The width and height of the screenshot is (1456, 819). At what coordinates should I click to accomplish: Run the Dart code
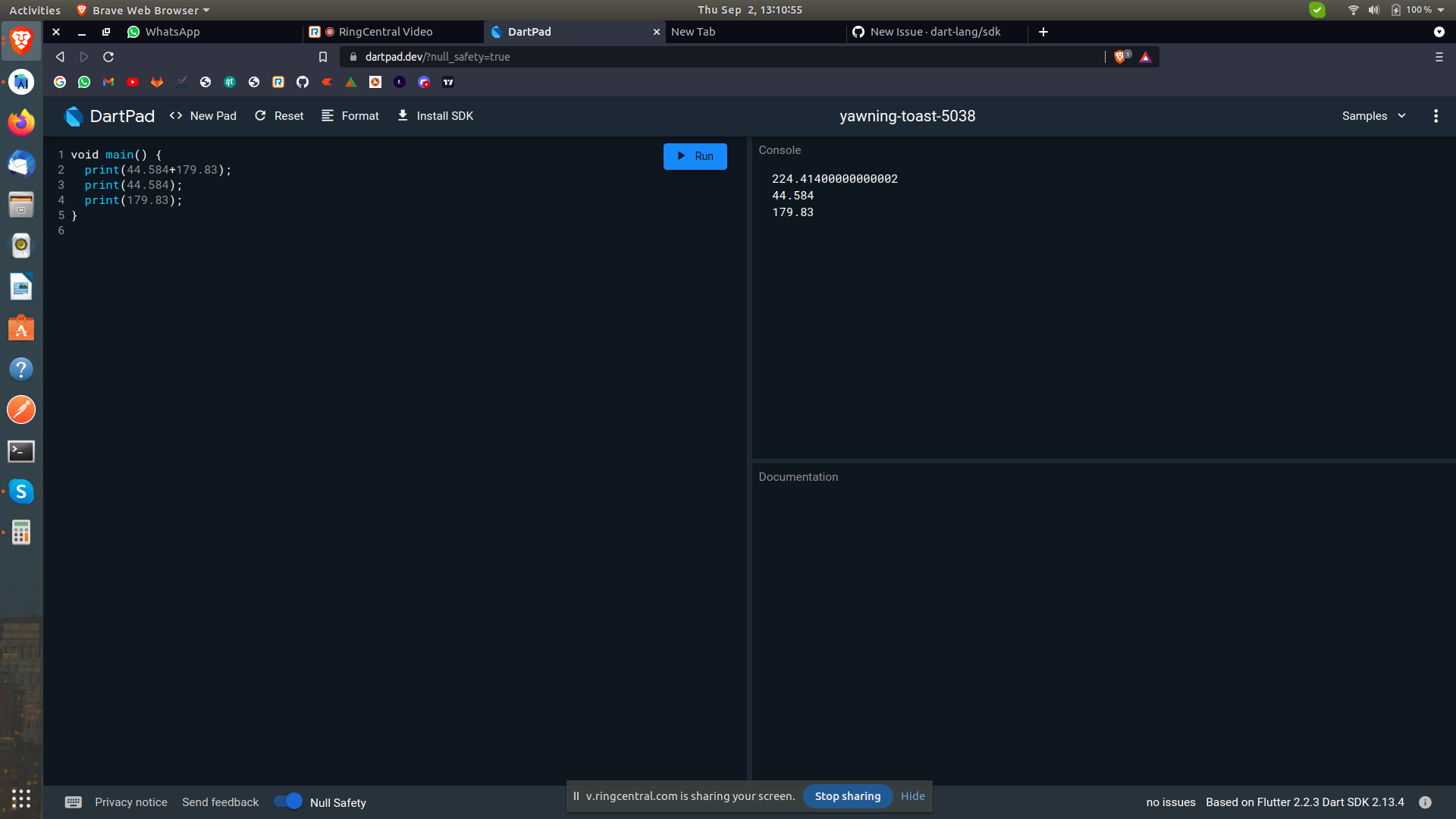click(x=695, y=156)
